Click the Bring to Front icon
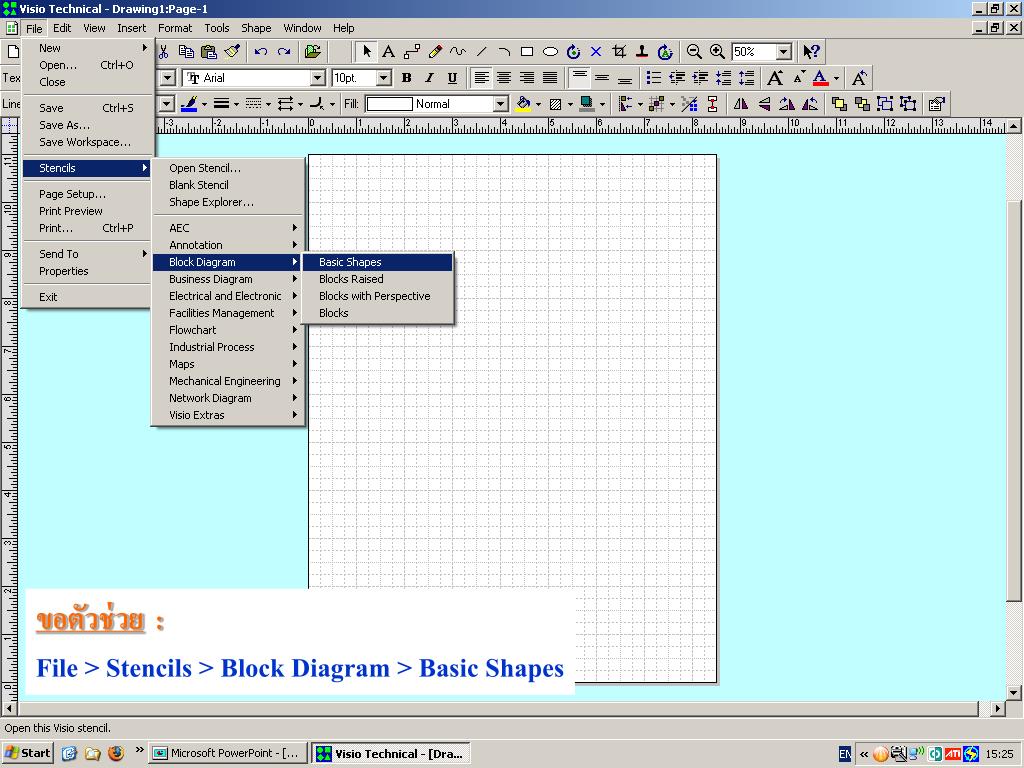Image resolution: width=1024 pixels, height=768 pixels. pos(839,104)
